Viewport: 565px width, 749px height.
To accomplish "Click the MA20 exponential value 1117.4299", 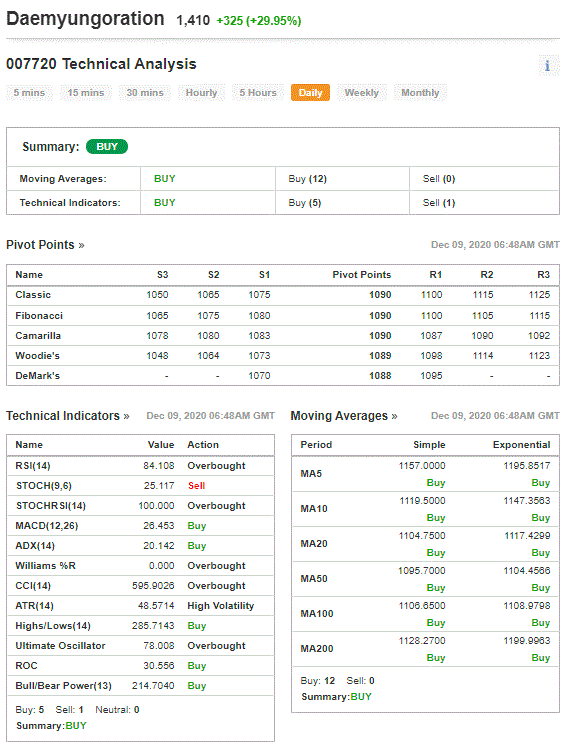I will 527,536.
